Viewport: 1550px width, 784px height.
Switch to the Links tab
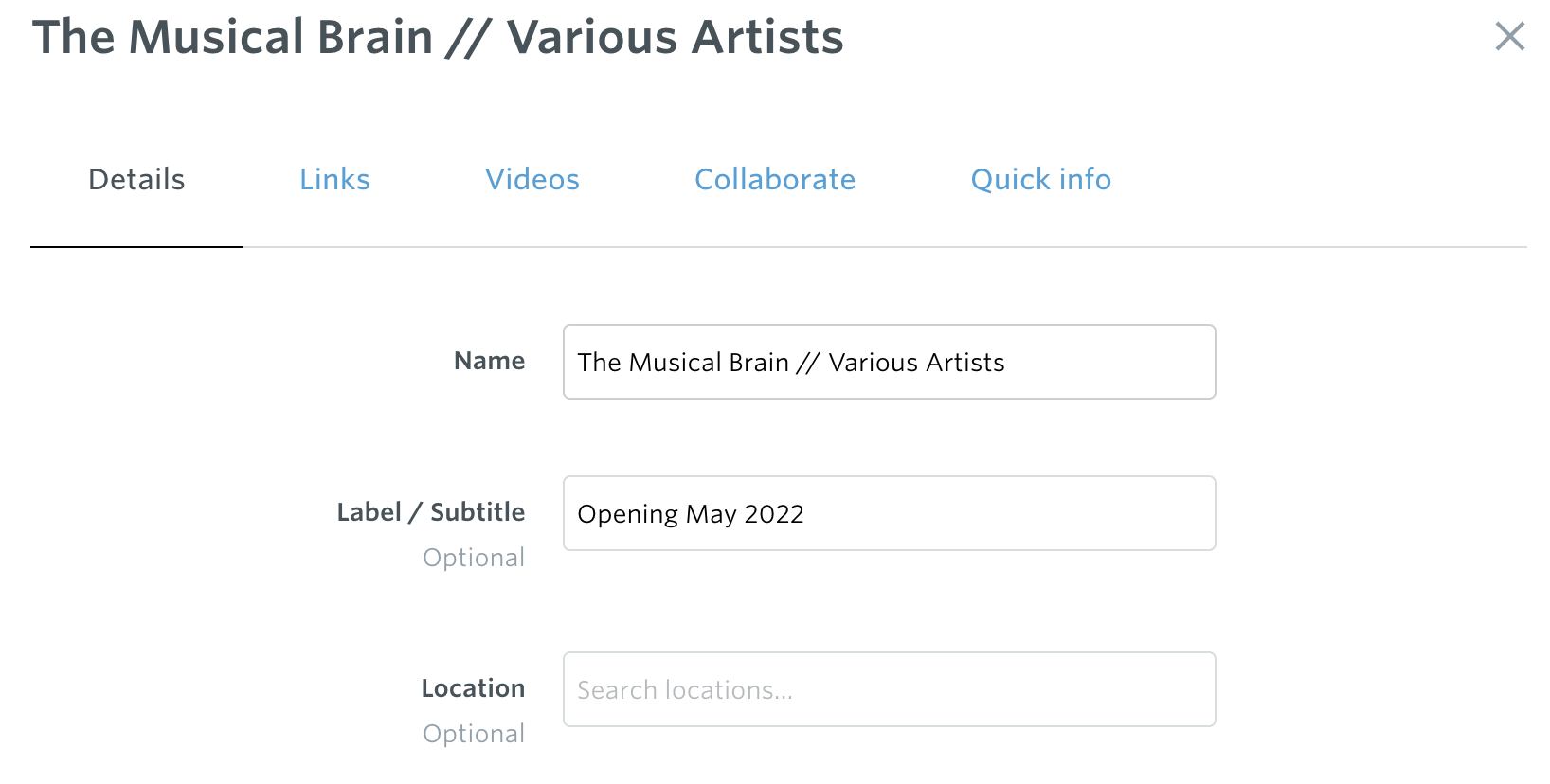coord(334,180)
